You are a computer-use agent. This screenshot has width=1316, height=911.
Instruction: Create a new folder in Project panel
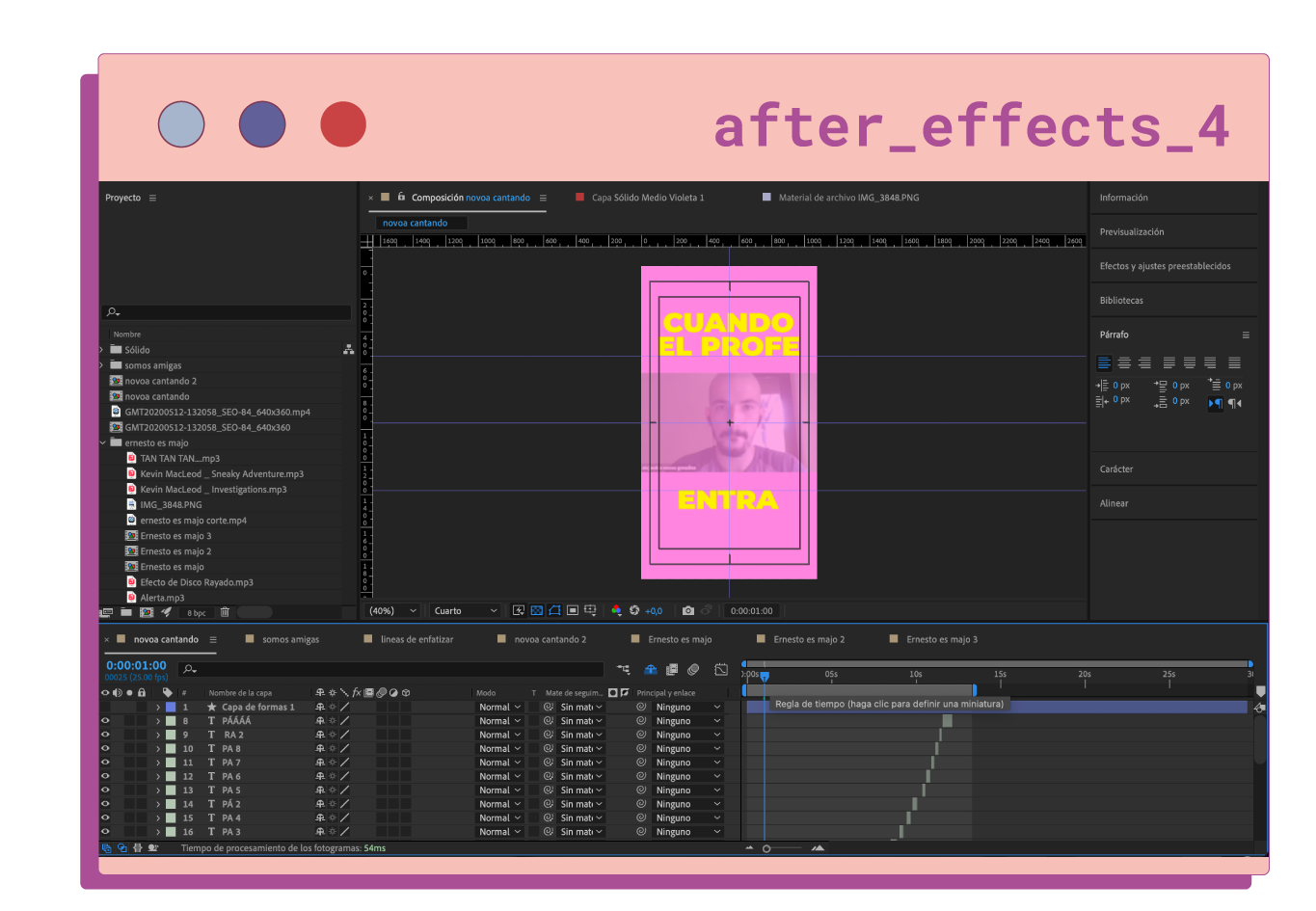point(126,612)
